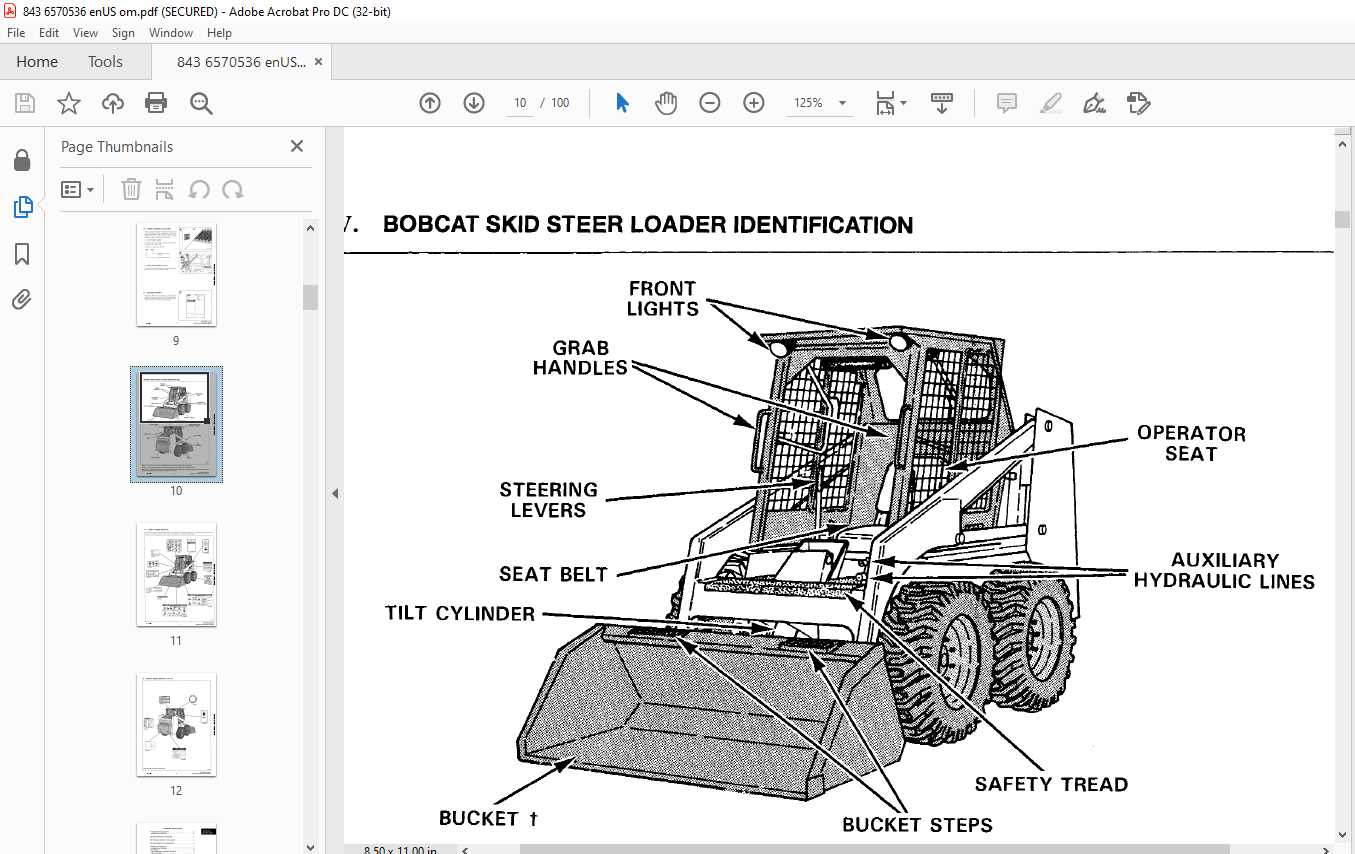
Task: Click document scroll up arrow
Action: point(1343,144)
